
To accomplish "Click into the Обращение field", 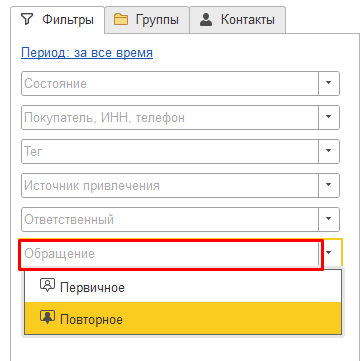I will pyautogui.click(x=170, y=254).
